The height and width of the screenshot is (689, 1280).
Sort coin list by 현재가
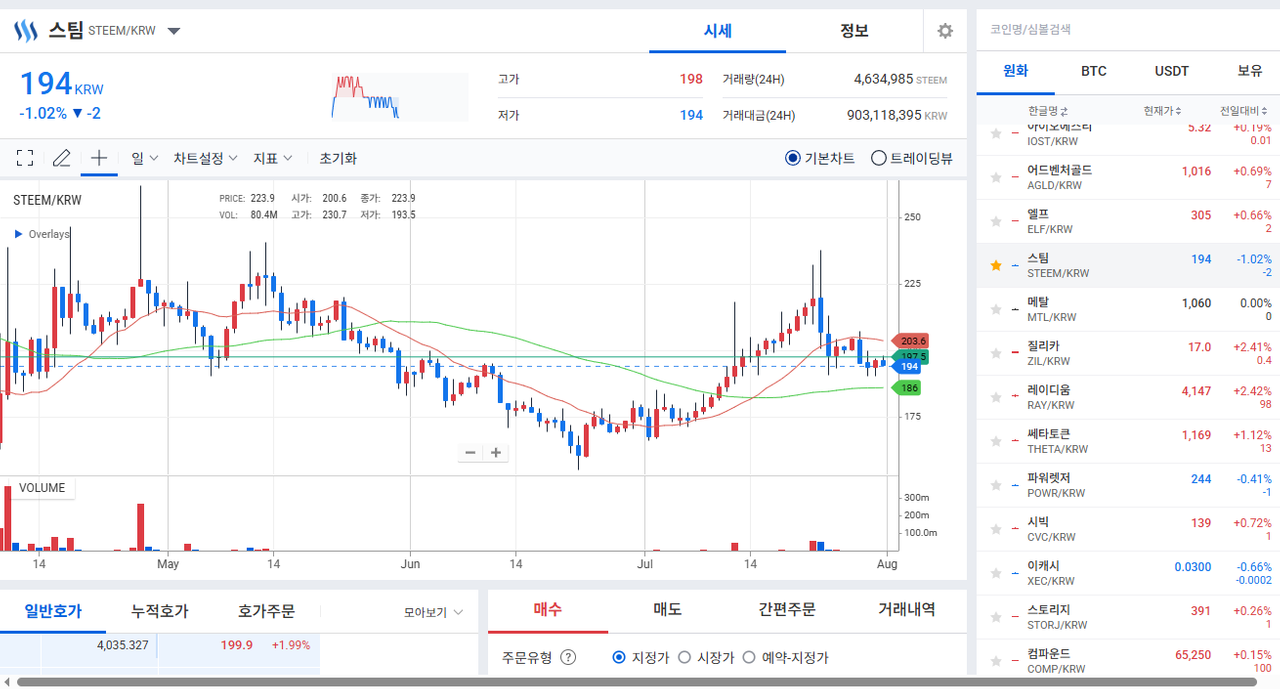click(1163, 110)
